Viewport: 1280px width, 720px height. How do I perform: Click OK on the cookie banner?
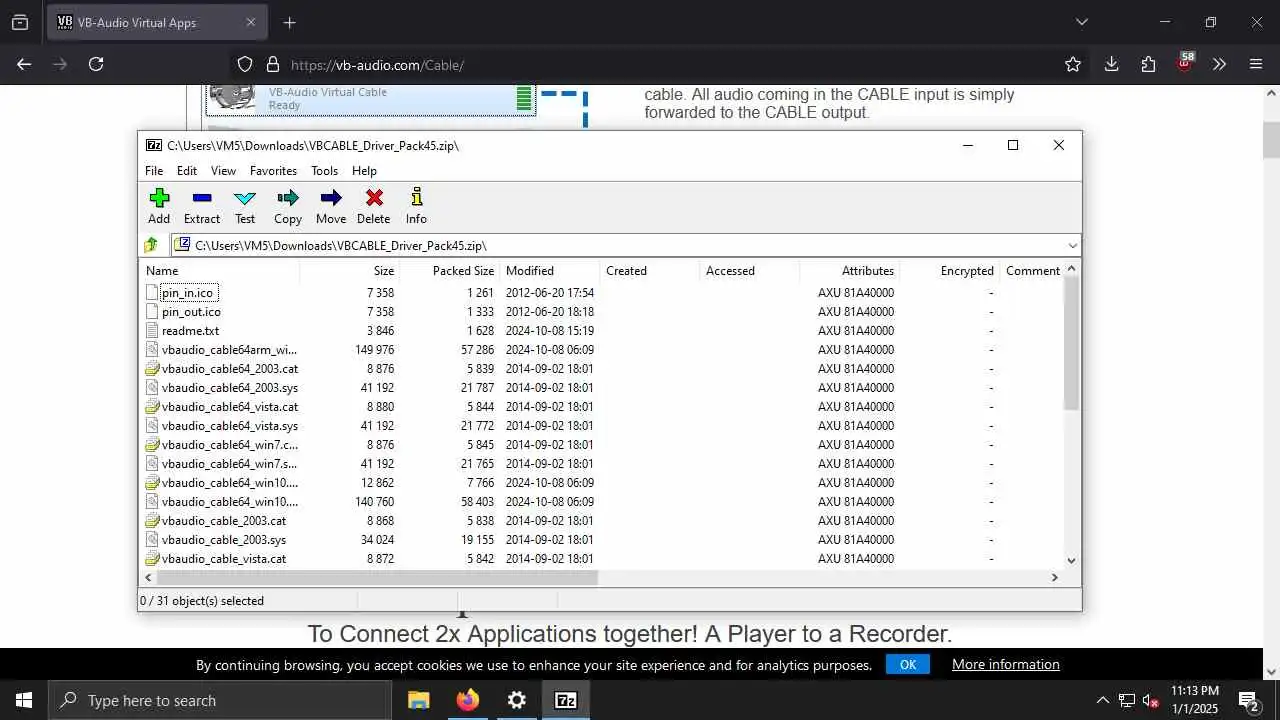tap(908, 664)
